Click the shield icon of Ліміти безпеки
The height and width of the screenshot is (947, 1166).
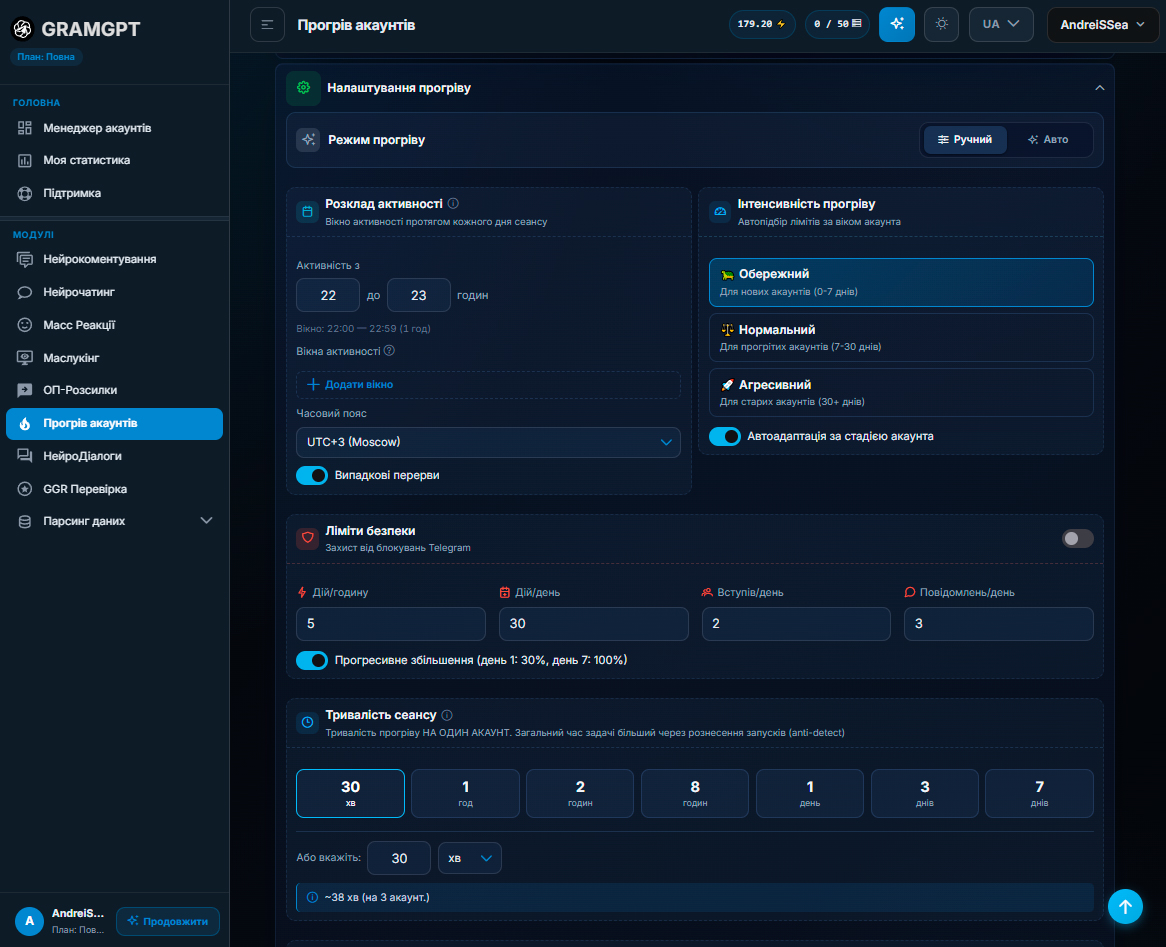(x=308, y=539)
